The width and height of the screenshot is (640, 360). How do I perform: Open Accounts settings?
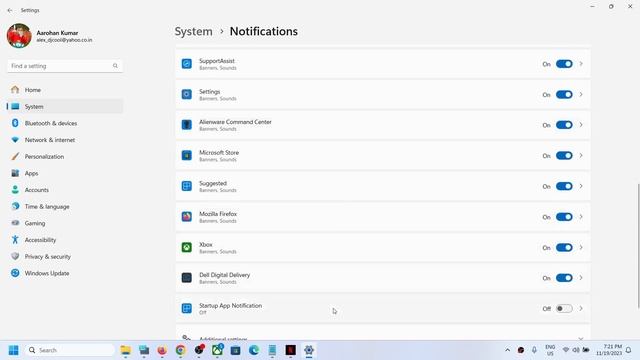pyautogui.click(x=65, y=190)
